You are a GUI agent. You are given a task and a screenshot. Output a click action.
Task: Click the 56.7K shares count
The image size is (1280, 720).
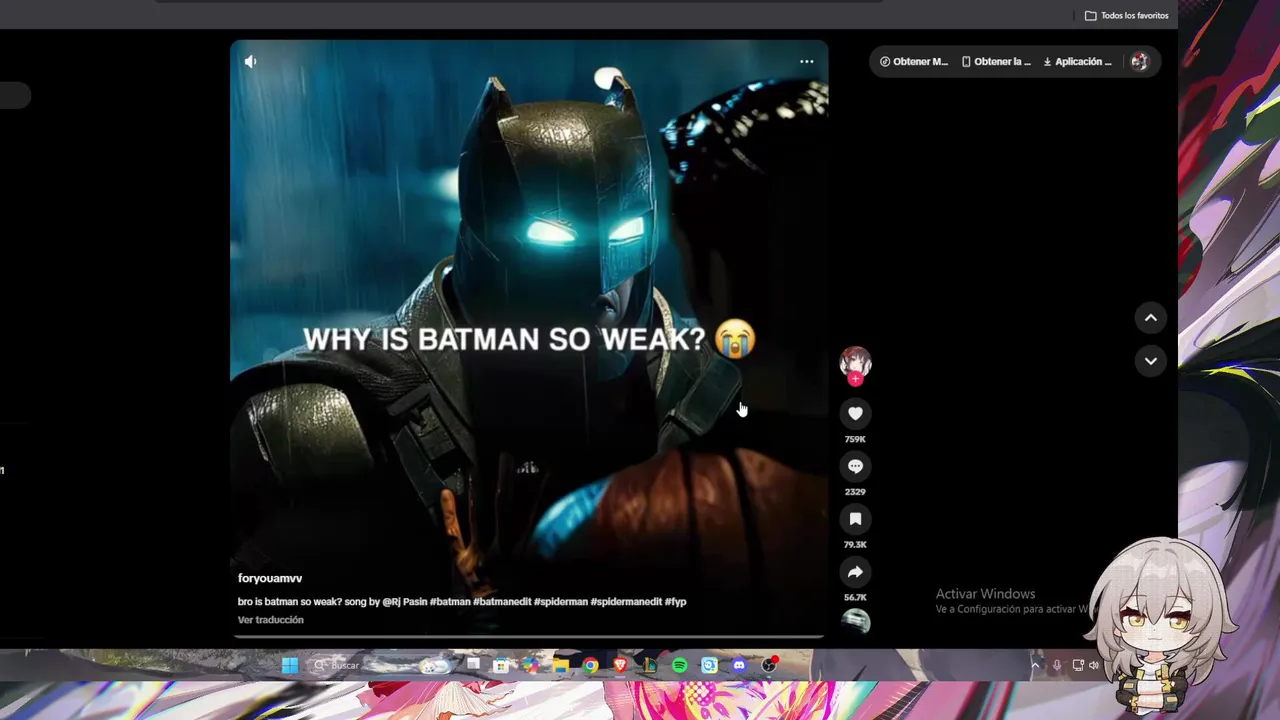tap(855, 598)
